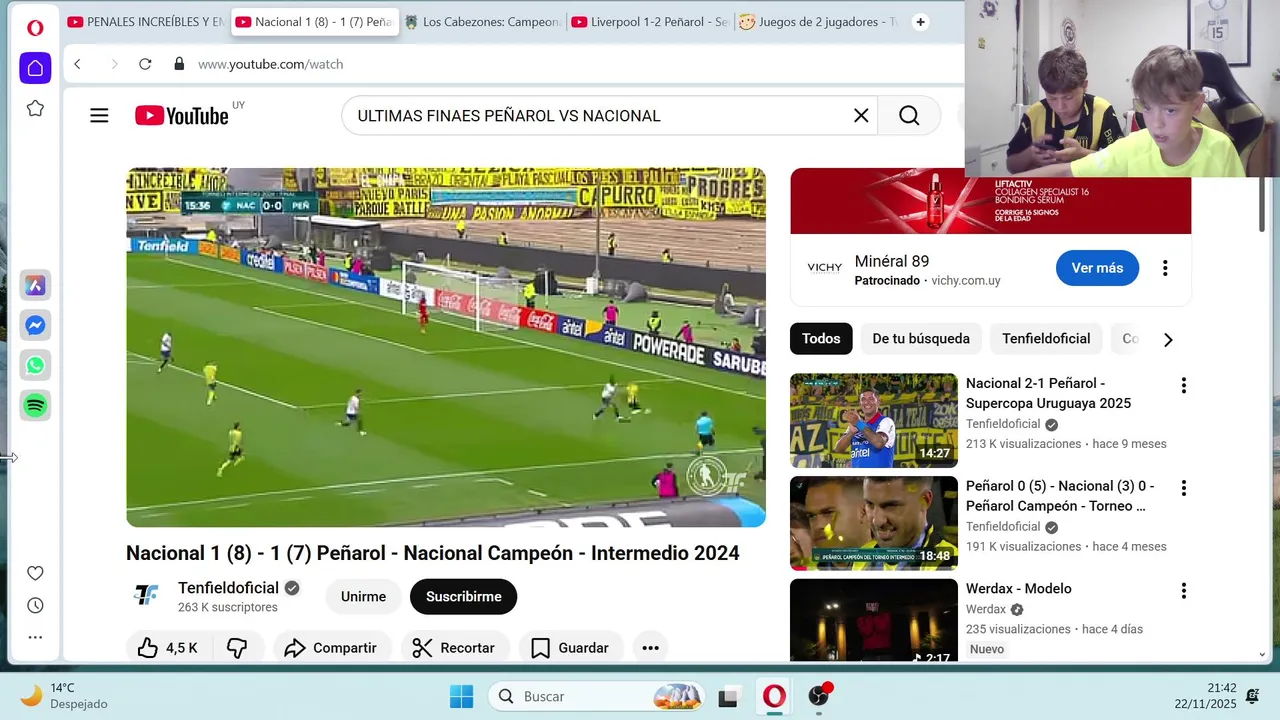Open the Opera menu logo
The image size is (1280, 720).
(x=35, y=28)
